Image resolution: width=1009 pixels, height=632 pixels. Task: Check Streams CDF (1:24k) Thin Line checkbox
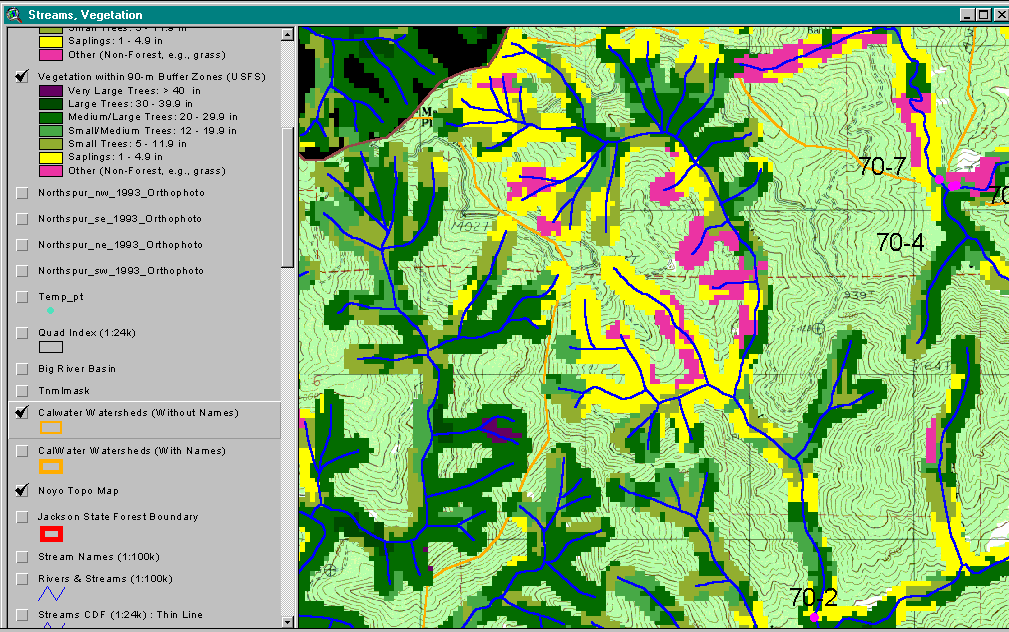22,615
